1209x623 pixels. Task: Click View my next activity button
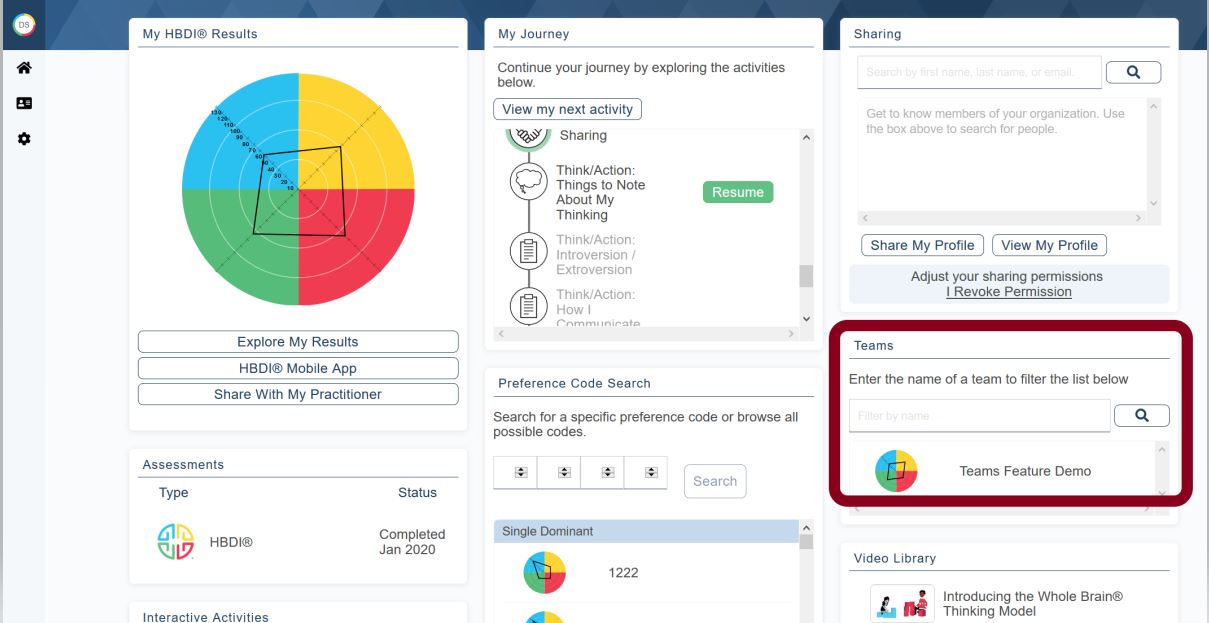pyautogui.click(x=567, y=109)
